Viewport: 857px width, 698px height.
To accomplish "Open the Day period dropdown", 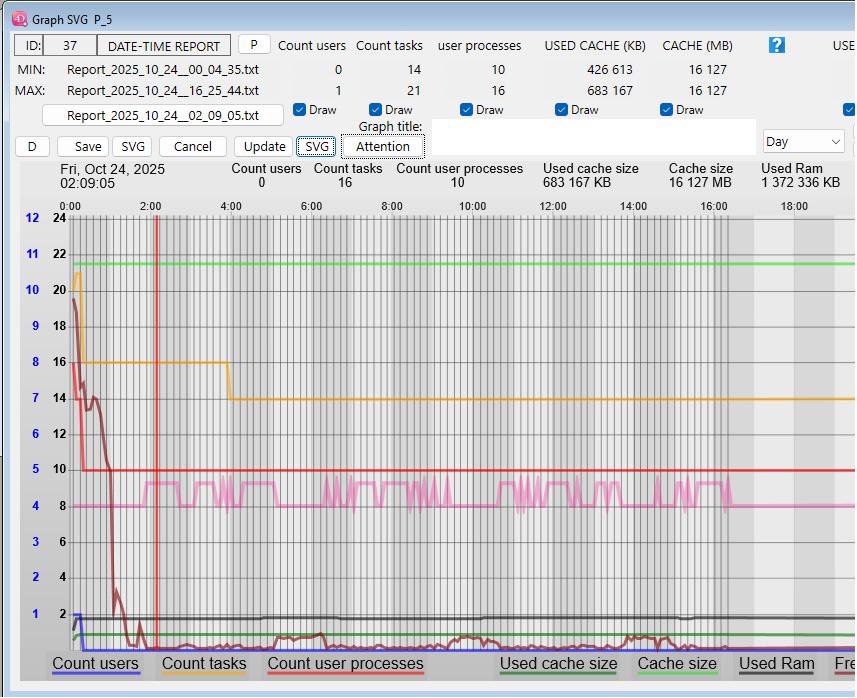I will [x=803, y=142].
